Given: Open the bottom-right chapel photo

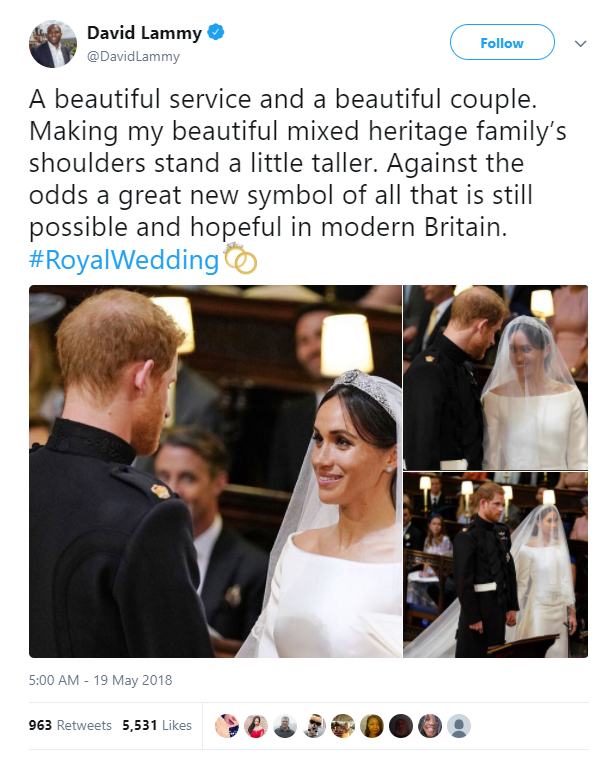Looking at the screenshot, I should tap(496, 565).
